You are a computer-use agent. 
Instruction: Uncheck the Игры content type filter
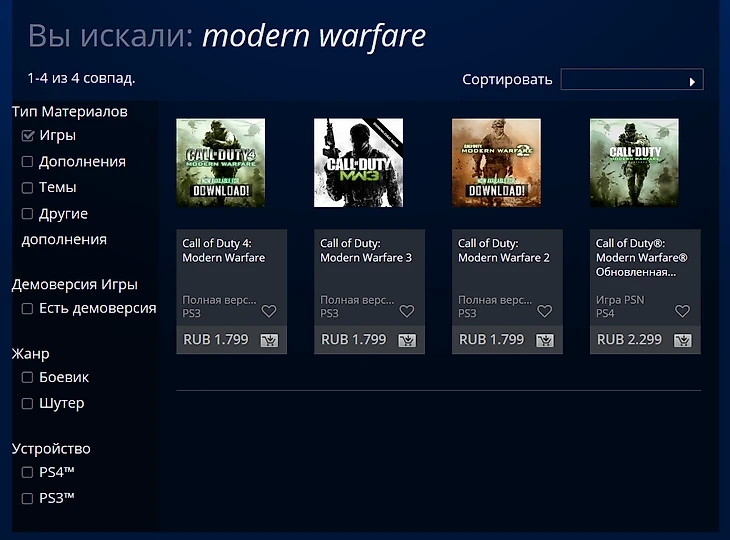[x=27, y=135]
